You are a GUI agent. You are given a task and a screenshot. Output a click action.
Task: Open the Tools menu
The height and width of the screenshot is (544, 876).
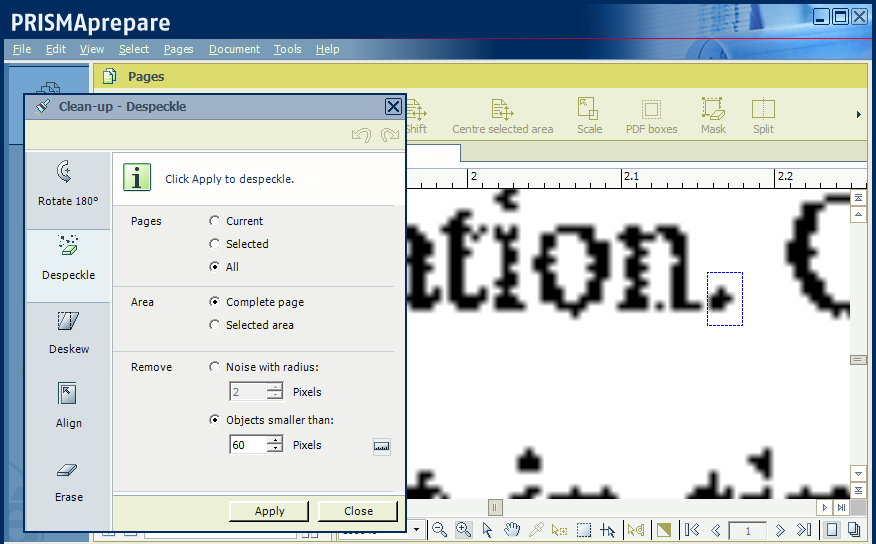click(x=287, y=49)
